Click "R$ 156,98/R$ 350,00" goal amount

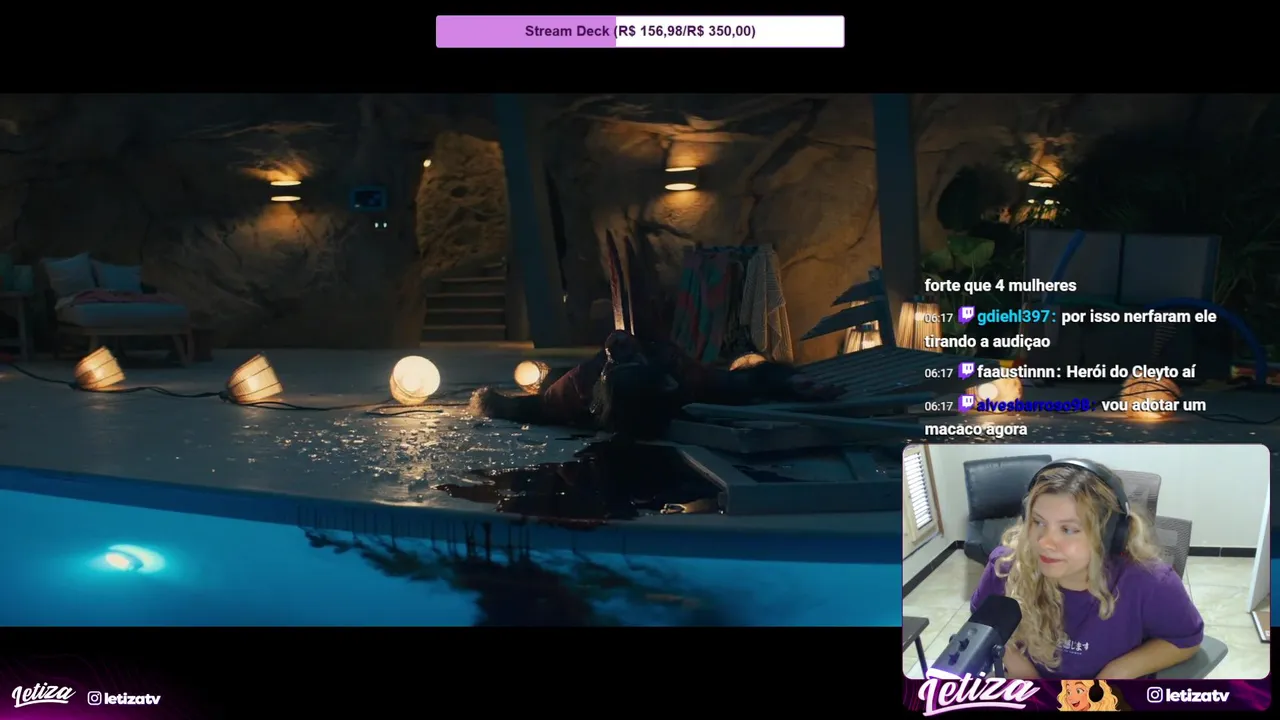(x=686, y=31)
